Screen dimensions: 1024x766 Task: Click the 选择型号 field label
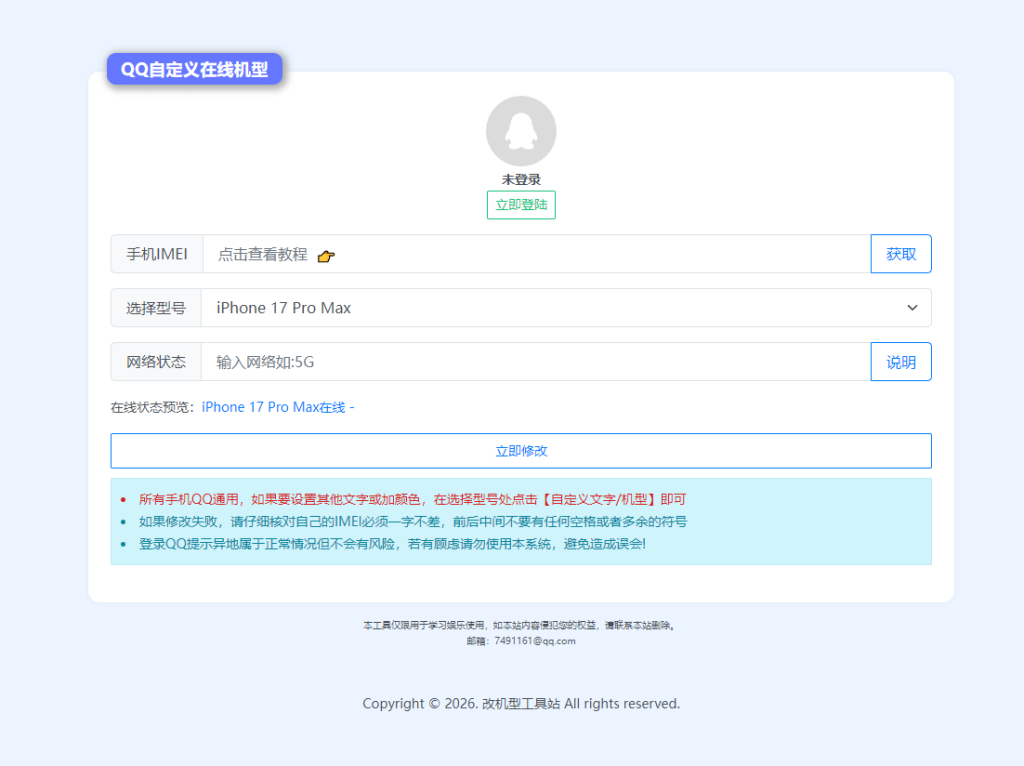pyautogui.click(x=156, y=308)
